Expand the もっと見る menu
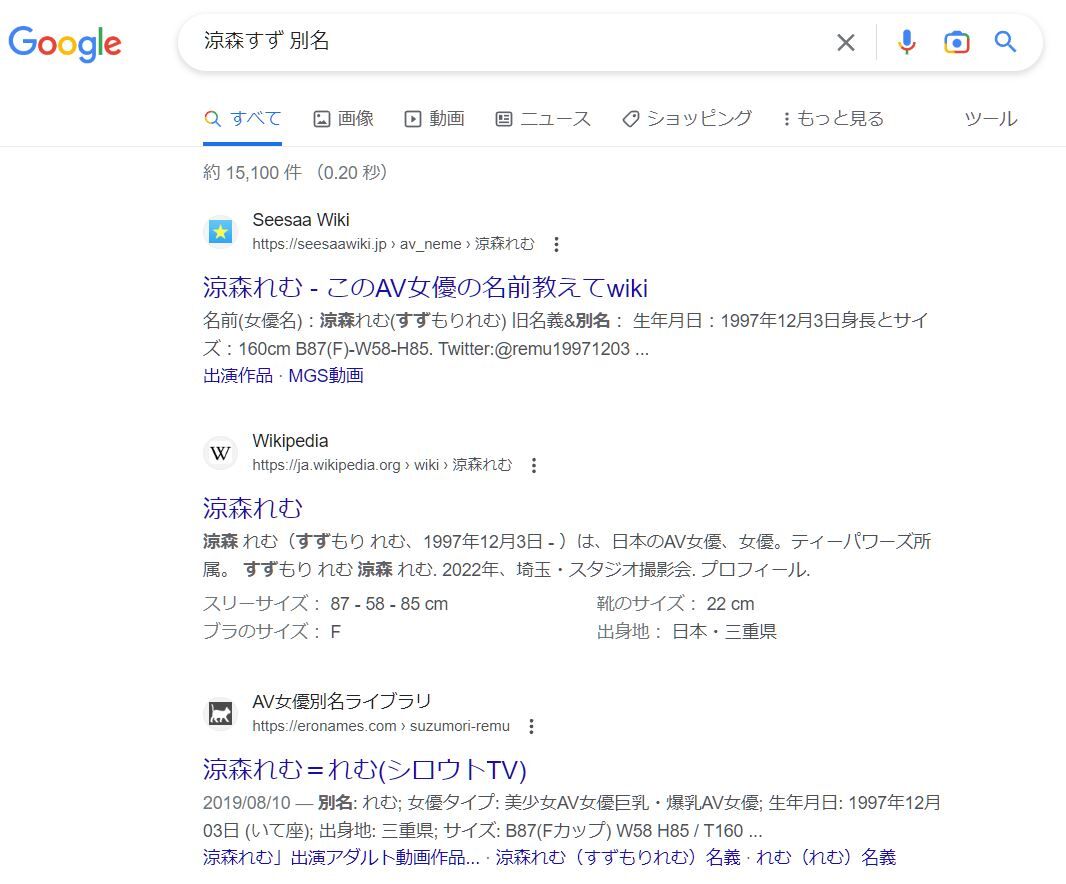This screenshot has height=884, width=1066. [x=833, y=119]
